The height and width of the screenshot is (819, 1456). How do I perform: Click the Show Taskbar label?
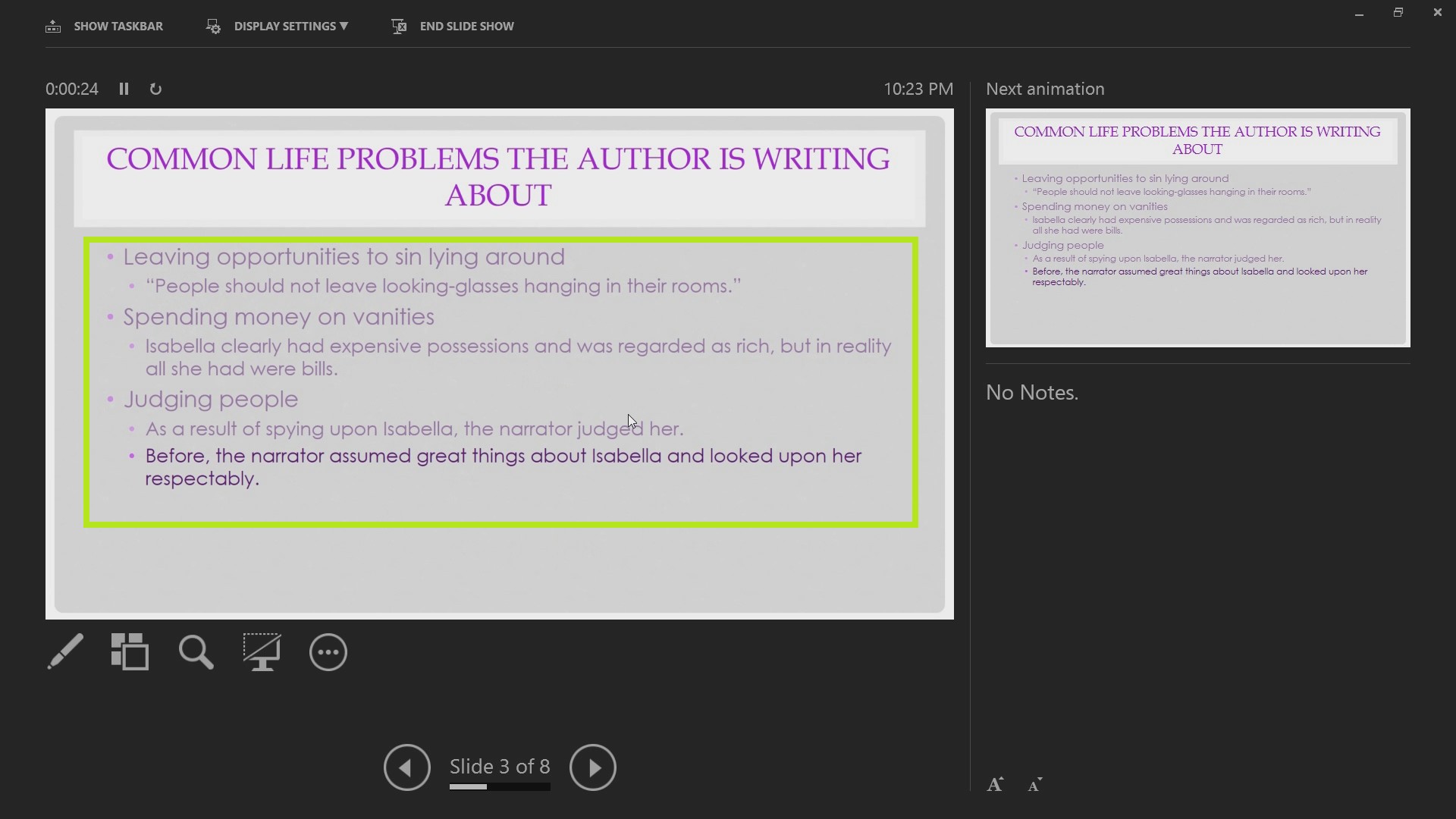(x=118, y=27)
